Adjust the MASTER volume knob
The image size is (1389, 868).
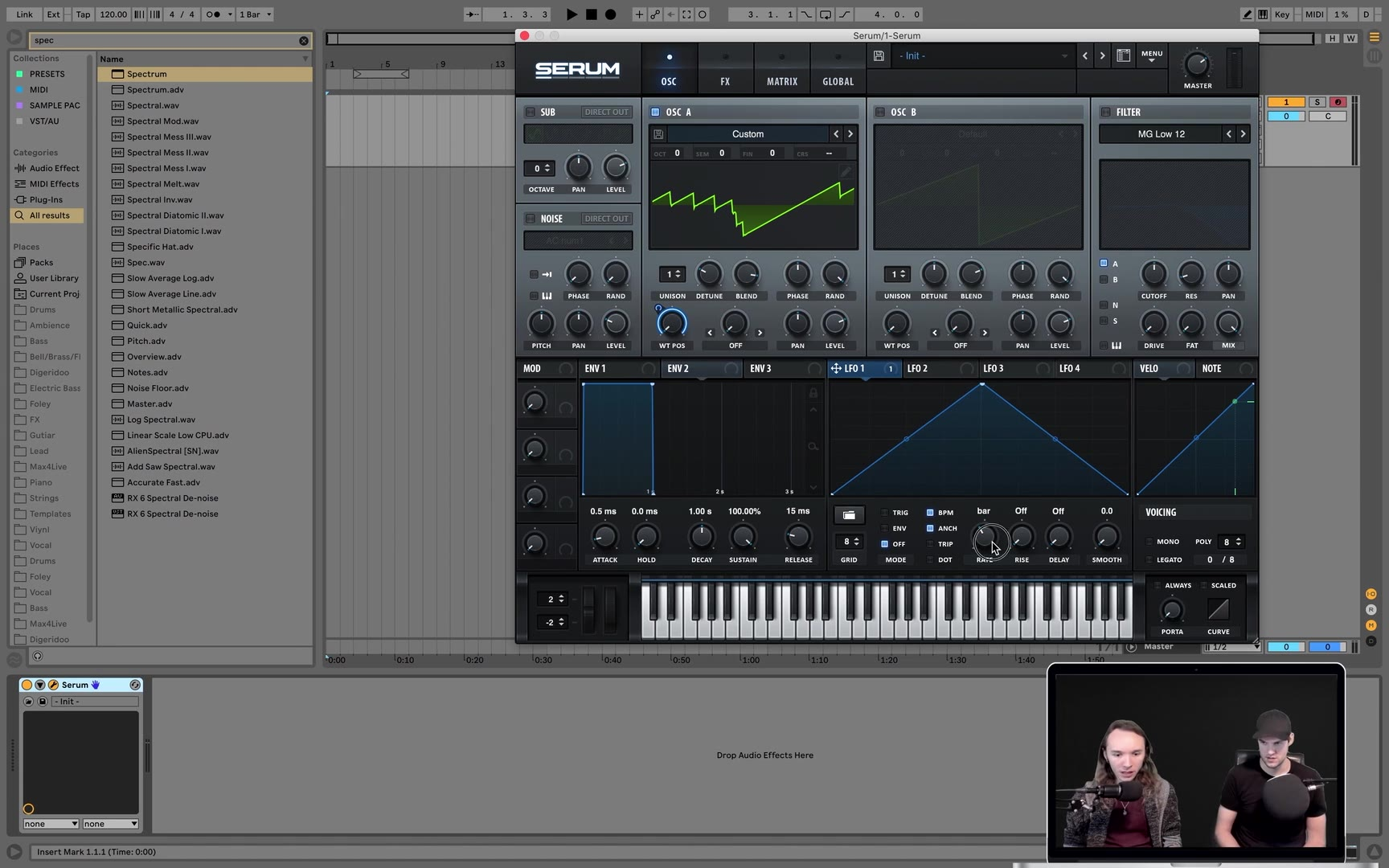[x=1197, y=64]
